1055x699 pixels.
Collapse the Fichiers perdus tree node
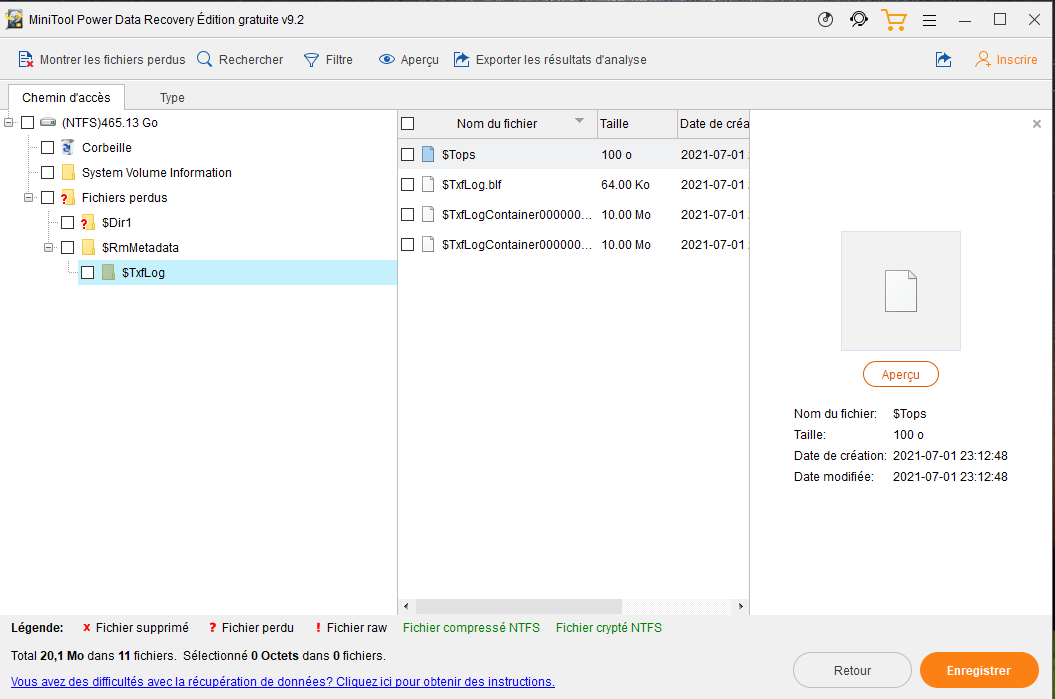click(x=29, y=197)
